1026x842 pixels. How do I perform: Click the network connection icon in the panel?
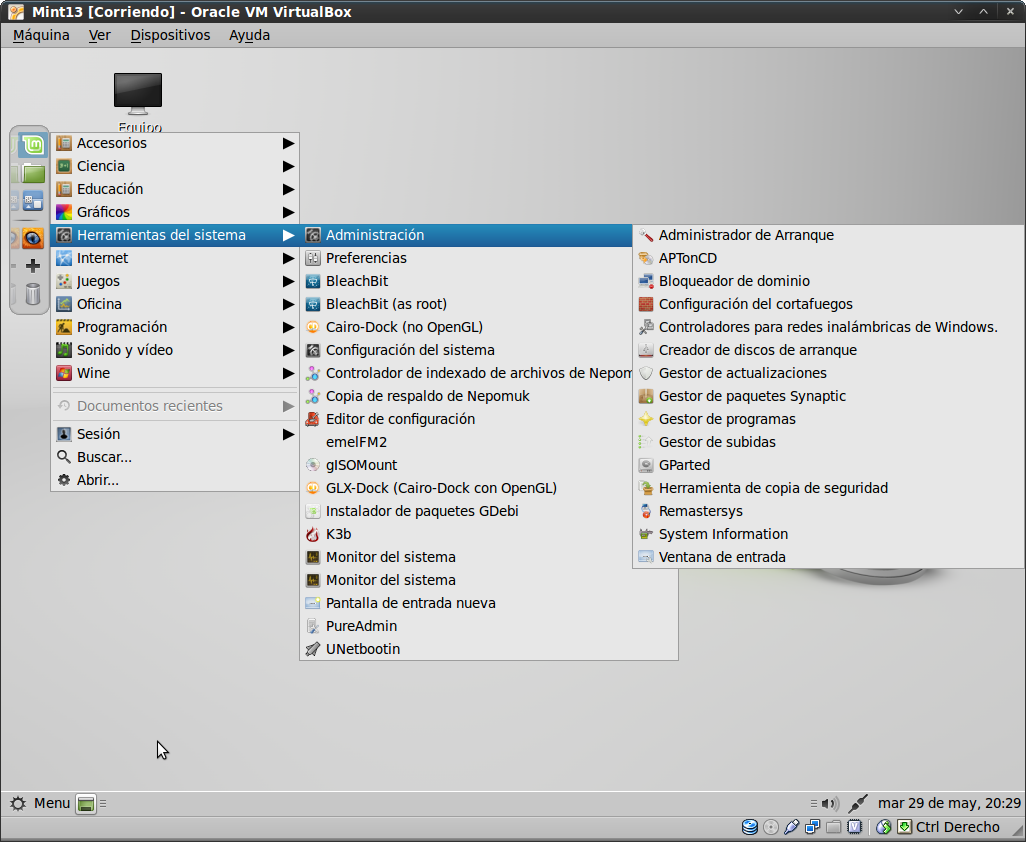pyautogui.click(x=857, y=803)
